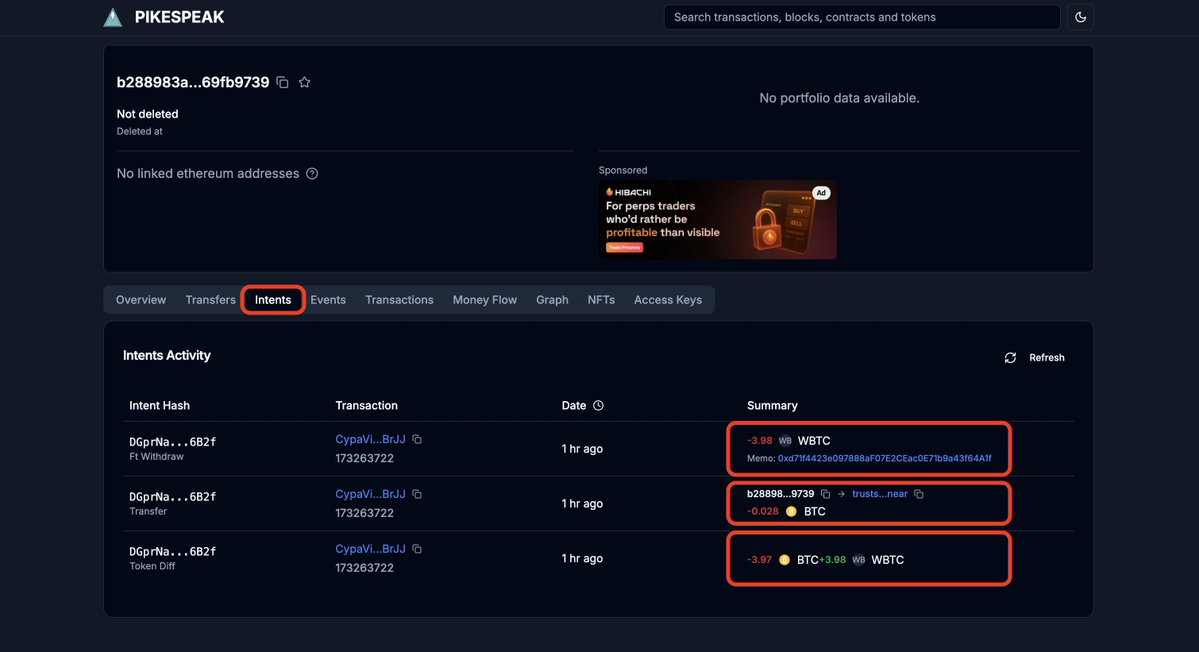The width and height of the screenshot is (1199, 652).
Task: Click the Not deleted status text
Action: click(147, 114)
